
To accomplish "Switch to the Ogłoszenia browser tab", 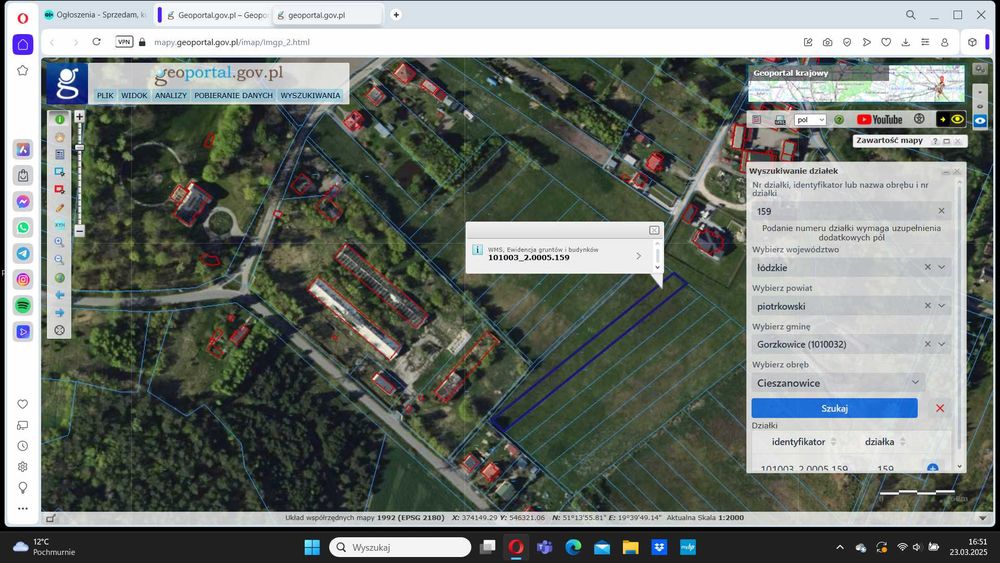I will (x=94, y=15).
